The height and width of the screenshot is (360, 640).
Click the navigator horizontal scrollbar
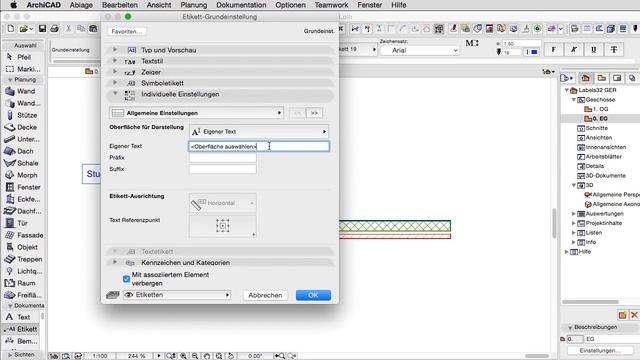[590, 302]
